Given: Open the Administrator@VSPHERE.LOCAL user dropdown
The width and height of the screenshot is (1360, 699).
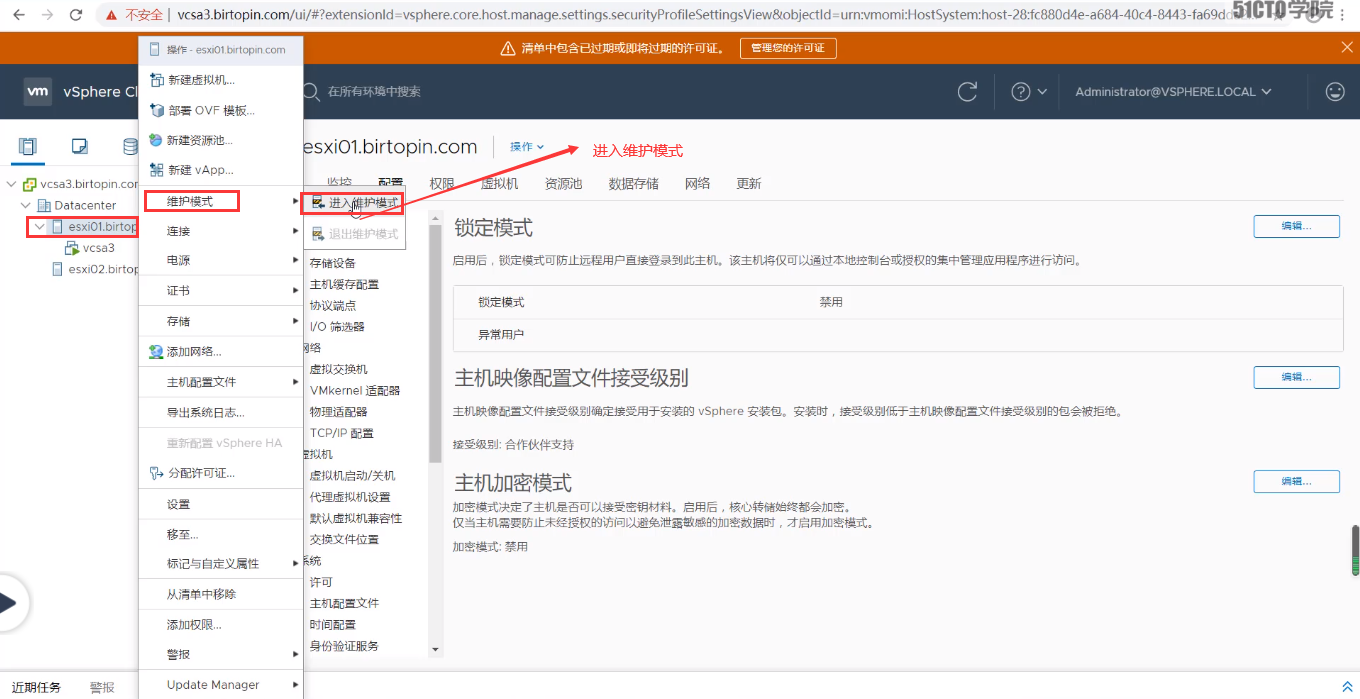Looking at the screenshot, I should pos(1173,91).
